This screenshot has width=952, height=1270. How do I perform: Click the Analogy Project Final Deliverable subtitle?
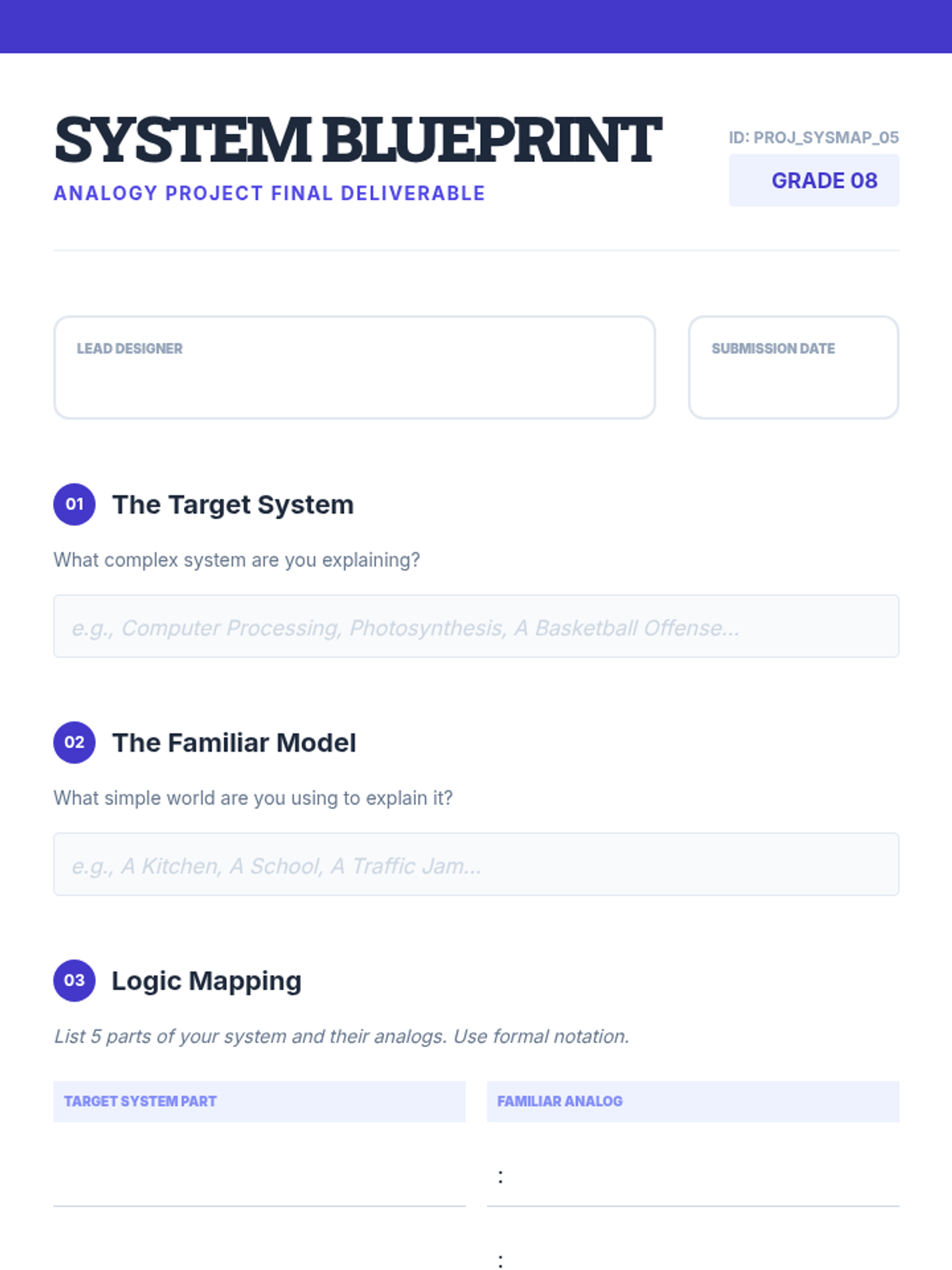tap(269, 194)
